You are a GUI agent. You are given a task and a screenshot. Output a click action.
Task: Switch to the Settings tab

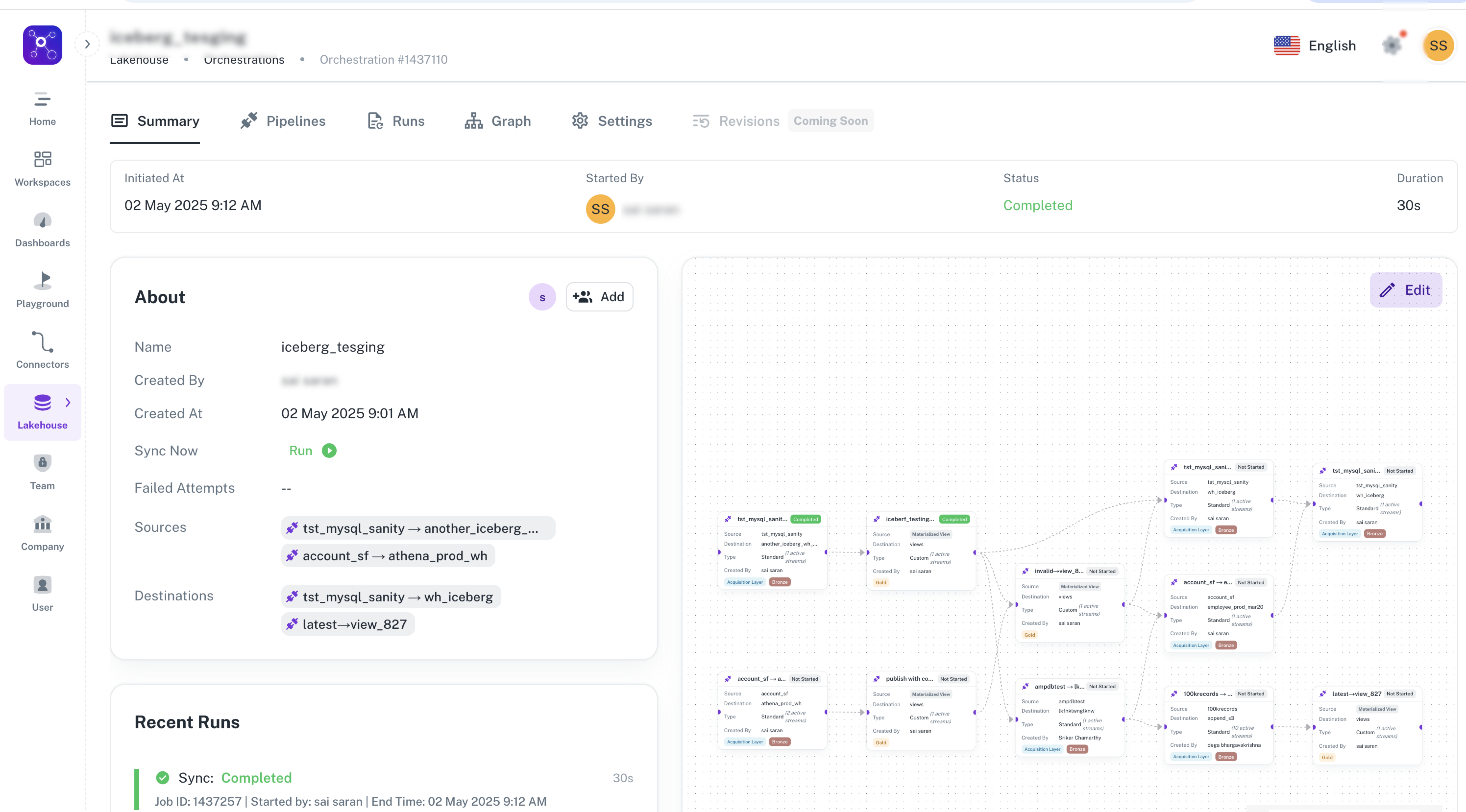point(612,121)
